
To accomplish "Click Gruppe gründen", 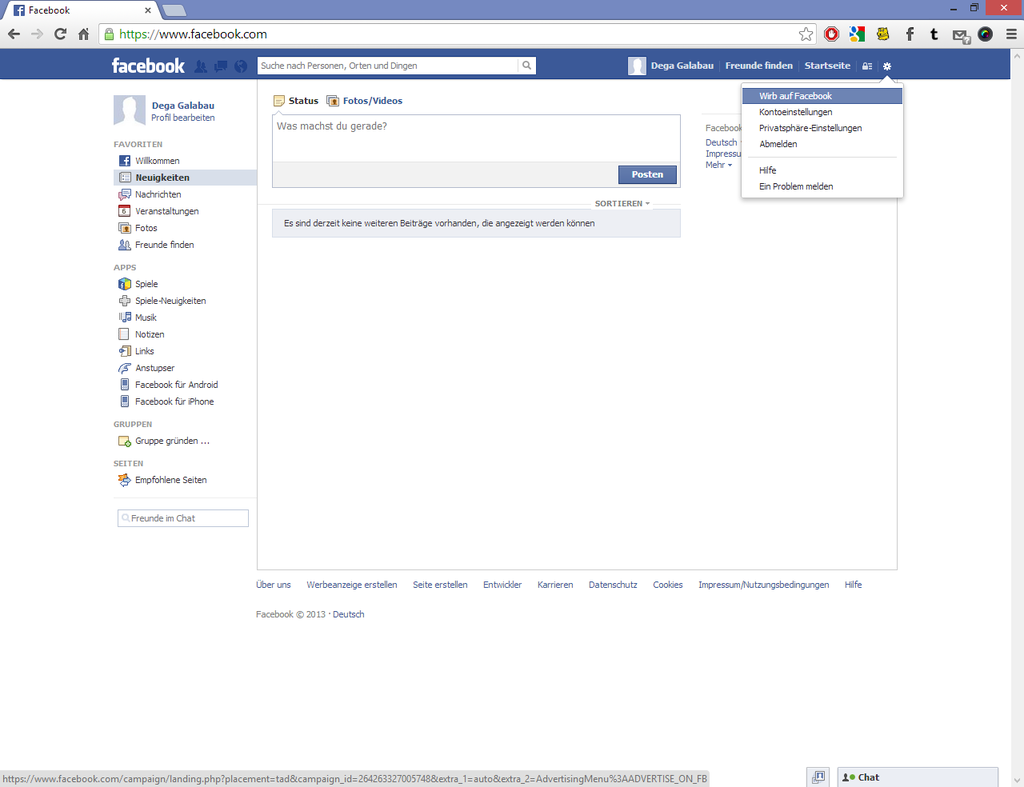I will pyautogui.click(x=172, y=441).
